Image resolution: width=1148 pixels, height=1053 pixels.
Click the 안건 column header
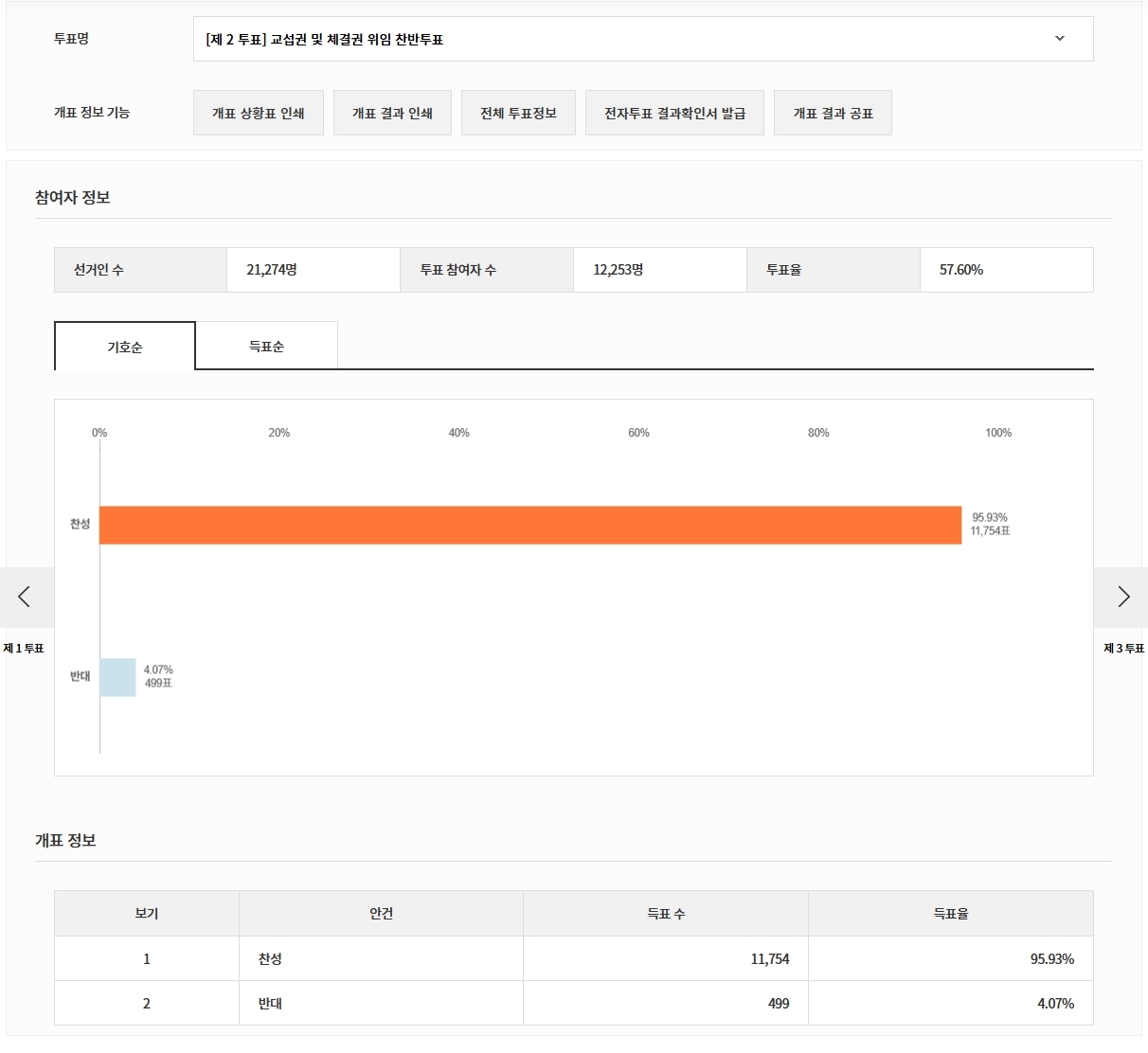coord(381,914)
